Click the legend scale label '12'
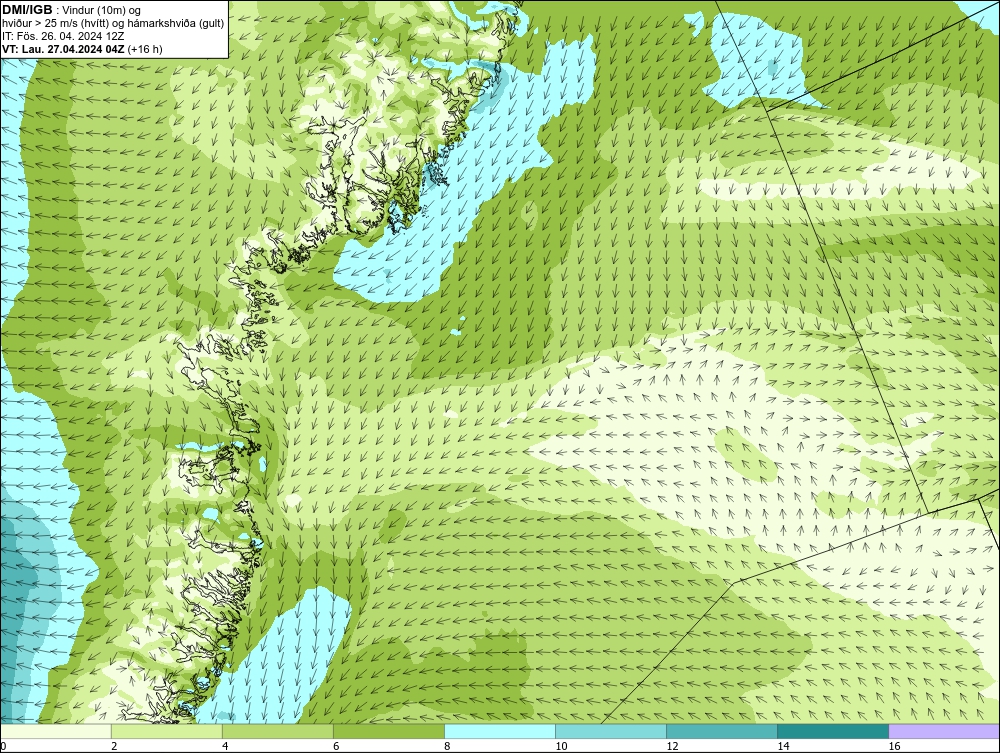 coord(672,746)
